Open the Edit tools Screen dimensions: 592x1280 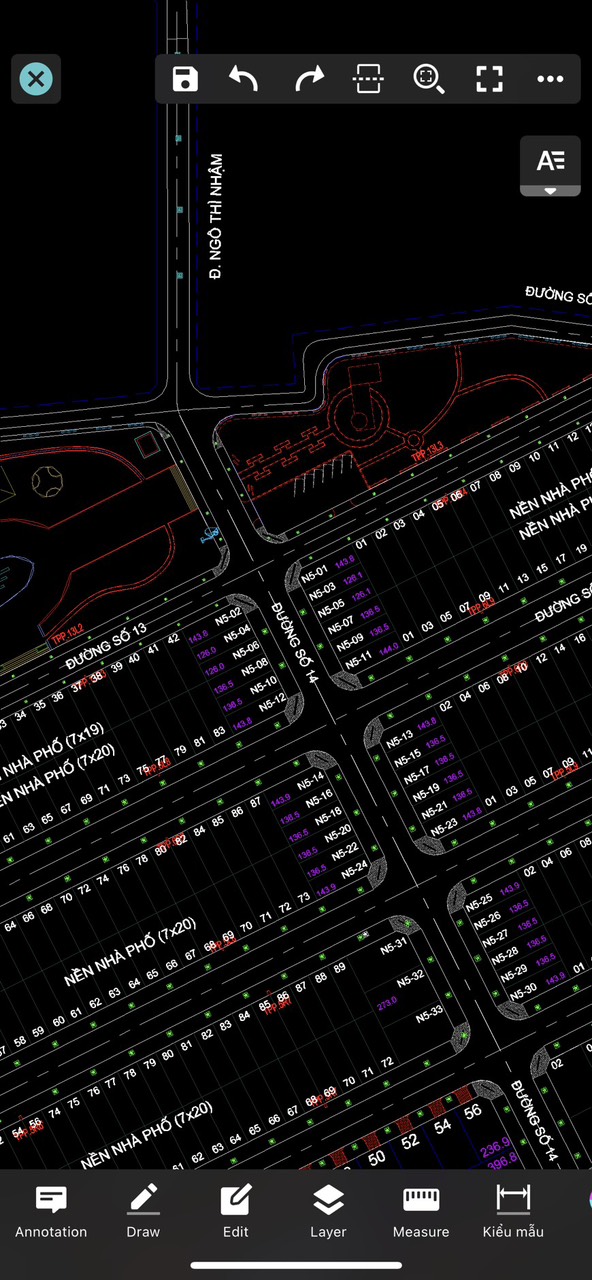click(x=236, y=1212)
